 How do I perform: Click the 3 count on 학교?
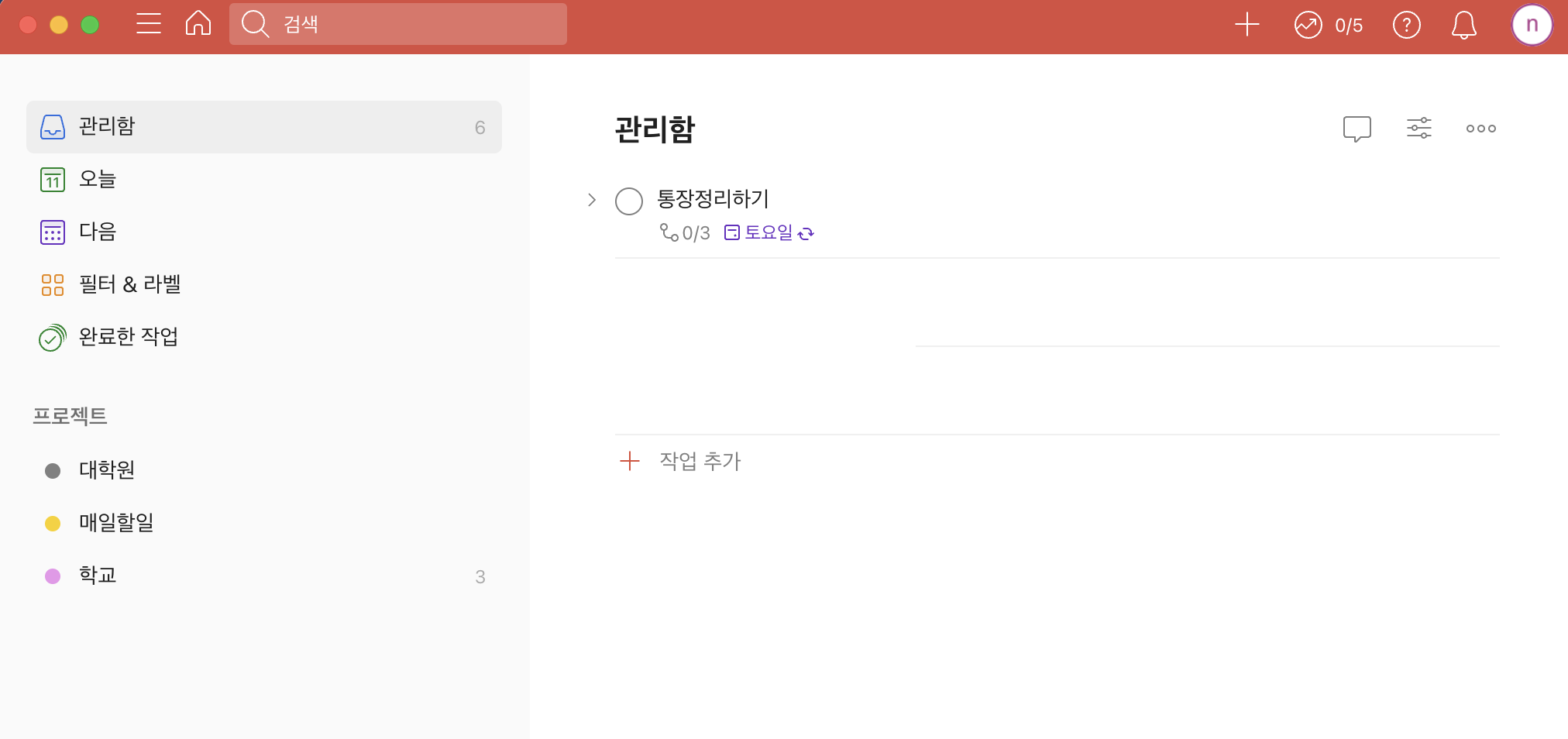[x=480, y=577]
